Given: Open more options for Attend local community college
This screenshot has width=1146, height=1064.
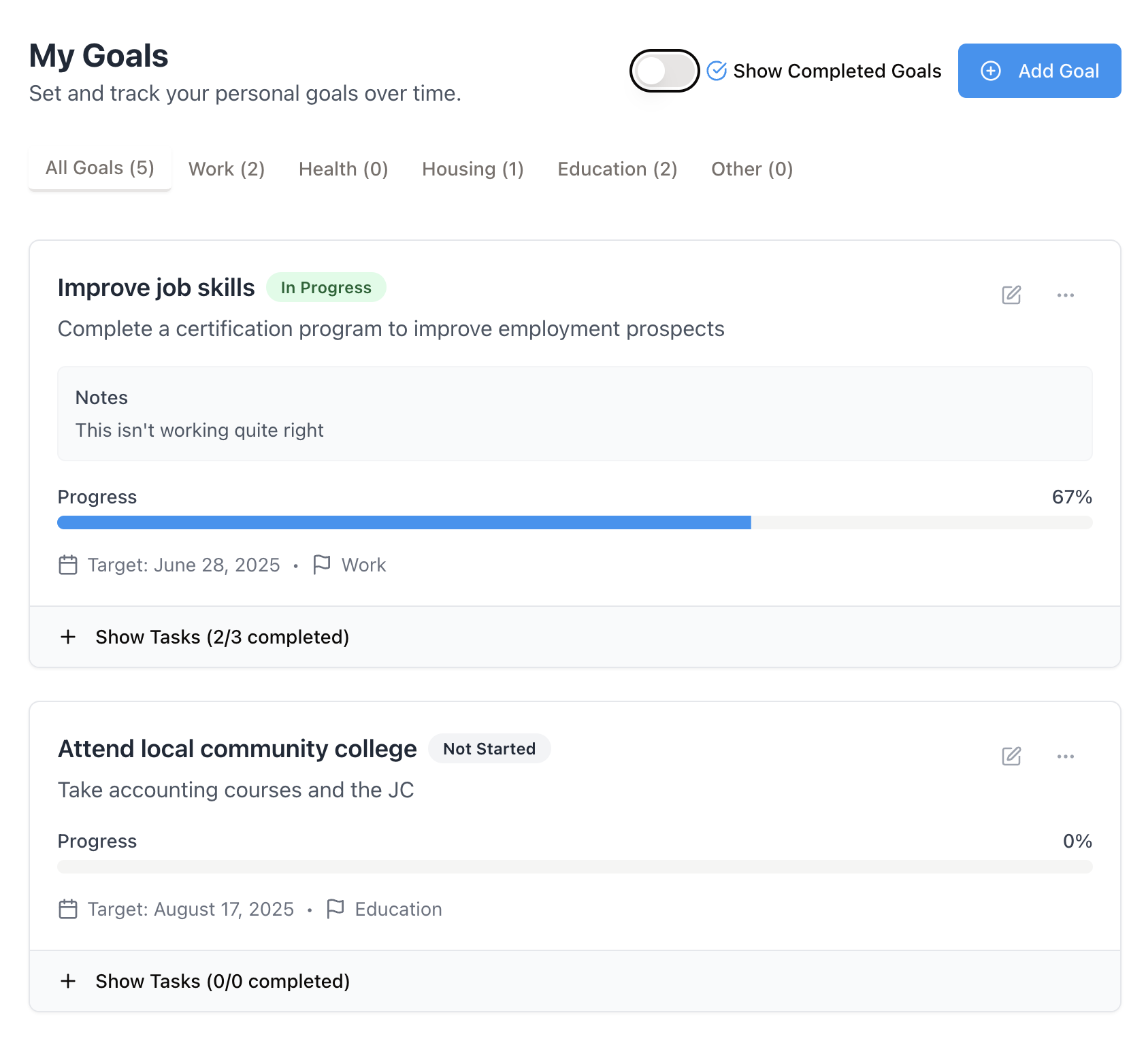Looking at the screenshot, I should 1066,756.
